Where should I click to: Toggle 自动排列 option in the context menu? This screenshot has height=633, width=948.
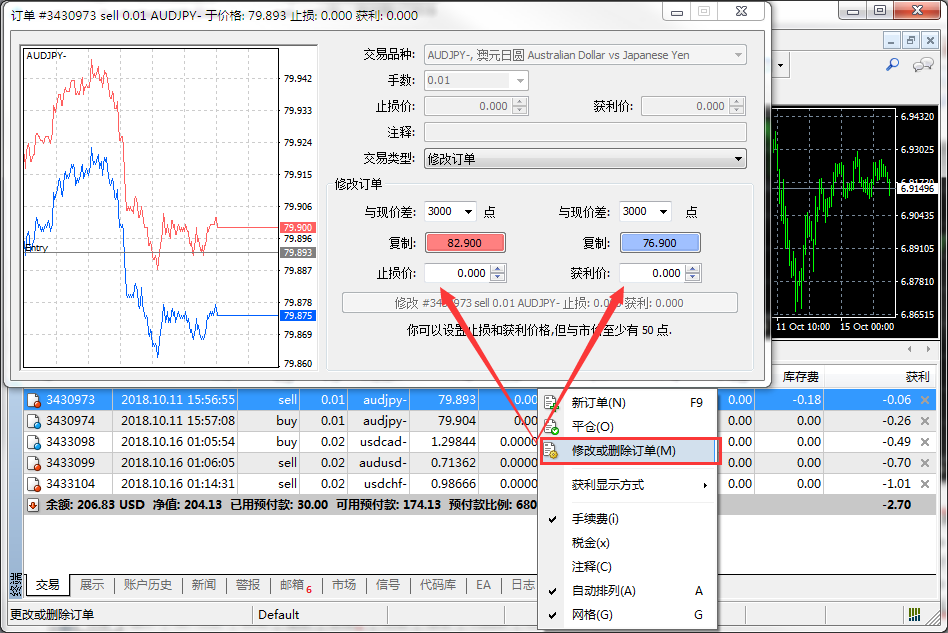tap(603, 591)
